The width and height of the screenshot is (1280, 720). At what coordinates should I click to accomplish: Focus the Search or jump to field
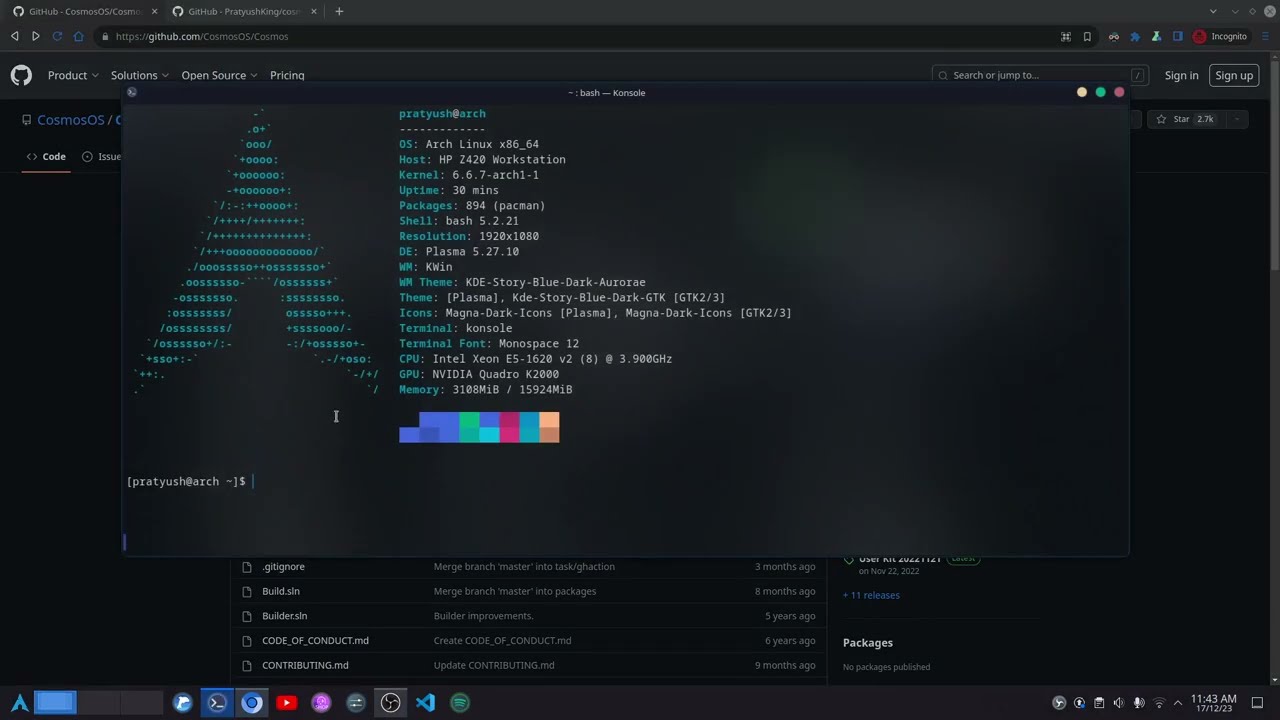pos(1040,75)
